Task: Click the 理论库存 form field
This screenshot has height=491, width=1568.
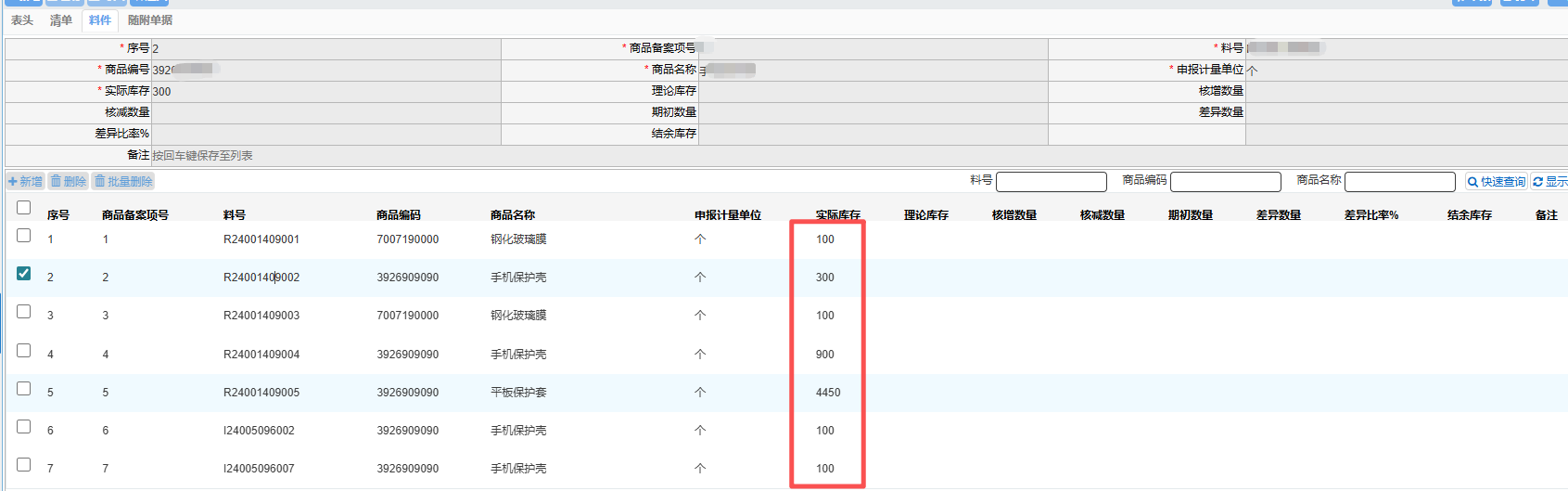Action: (x=873, y=91)
